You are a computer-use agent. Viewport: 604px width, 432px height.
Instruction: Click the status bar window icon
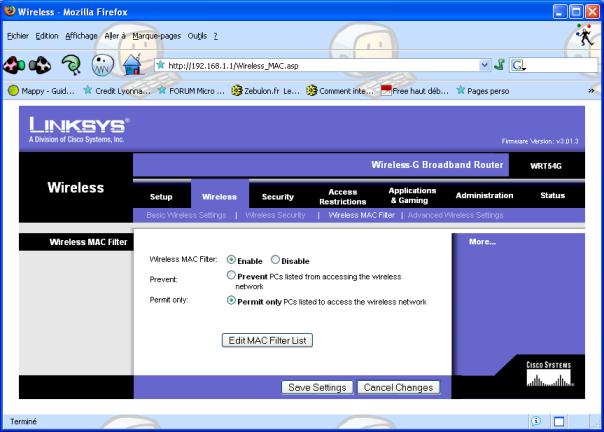[559, 421]
